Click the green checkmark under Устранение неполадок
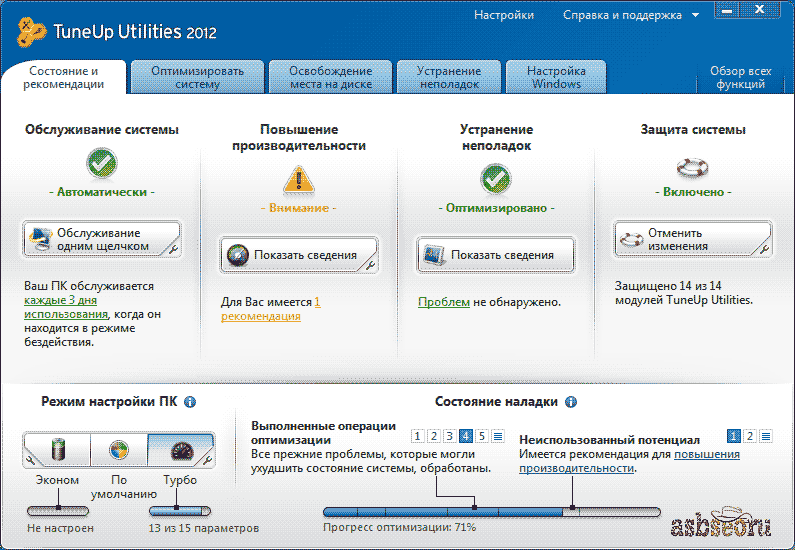The height and width of the screenshot is (550, 795). click(495, 179)
